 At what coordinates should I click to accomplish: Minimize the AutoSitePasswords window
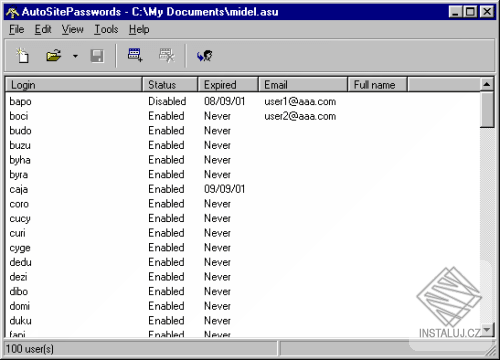tap(455, 12)
